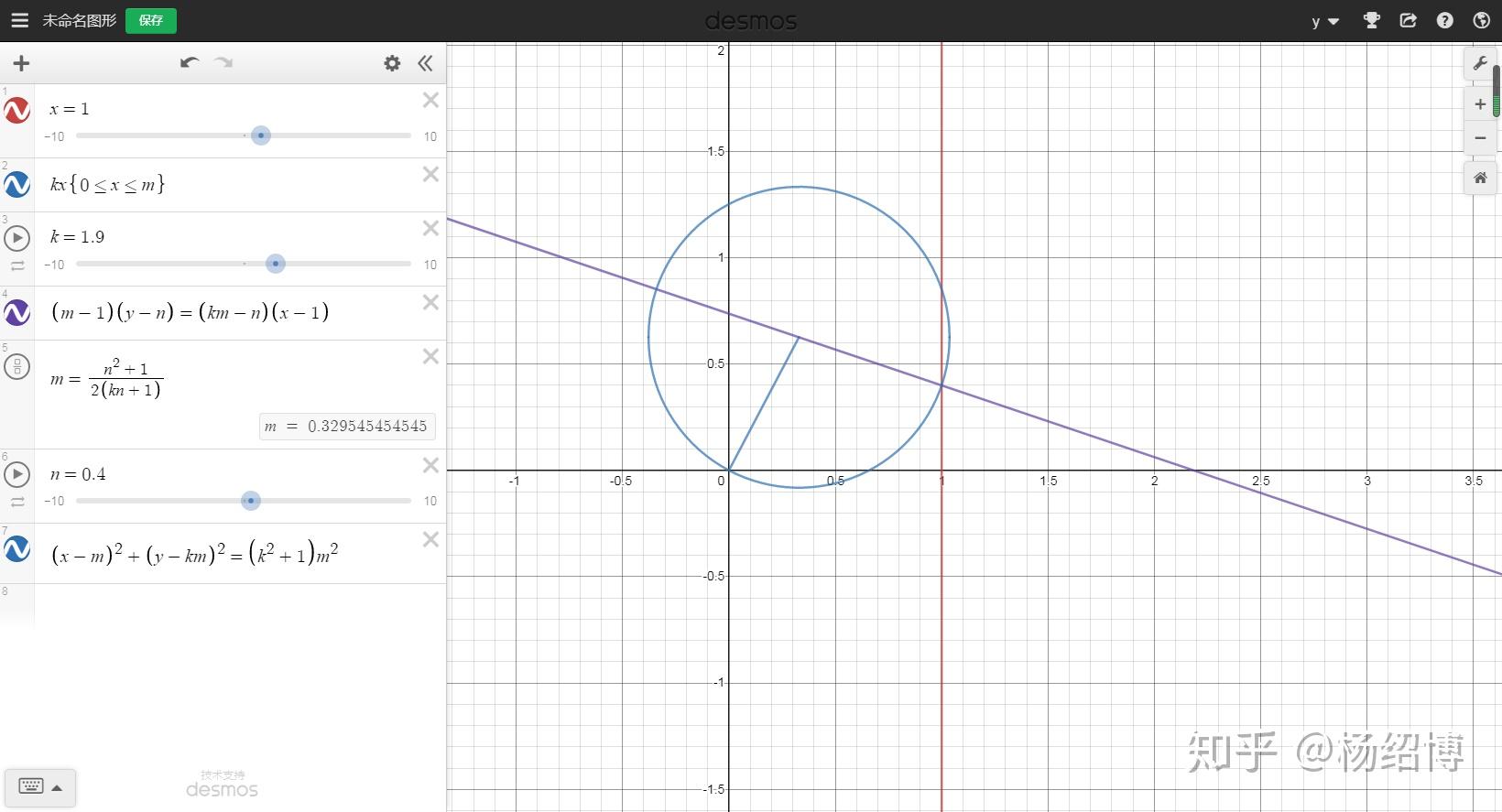Click the n slider thumb
Viewport: 1502px width, 812px height.
pos(251,501)
